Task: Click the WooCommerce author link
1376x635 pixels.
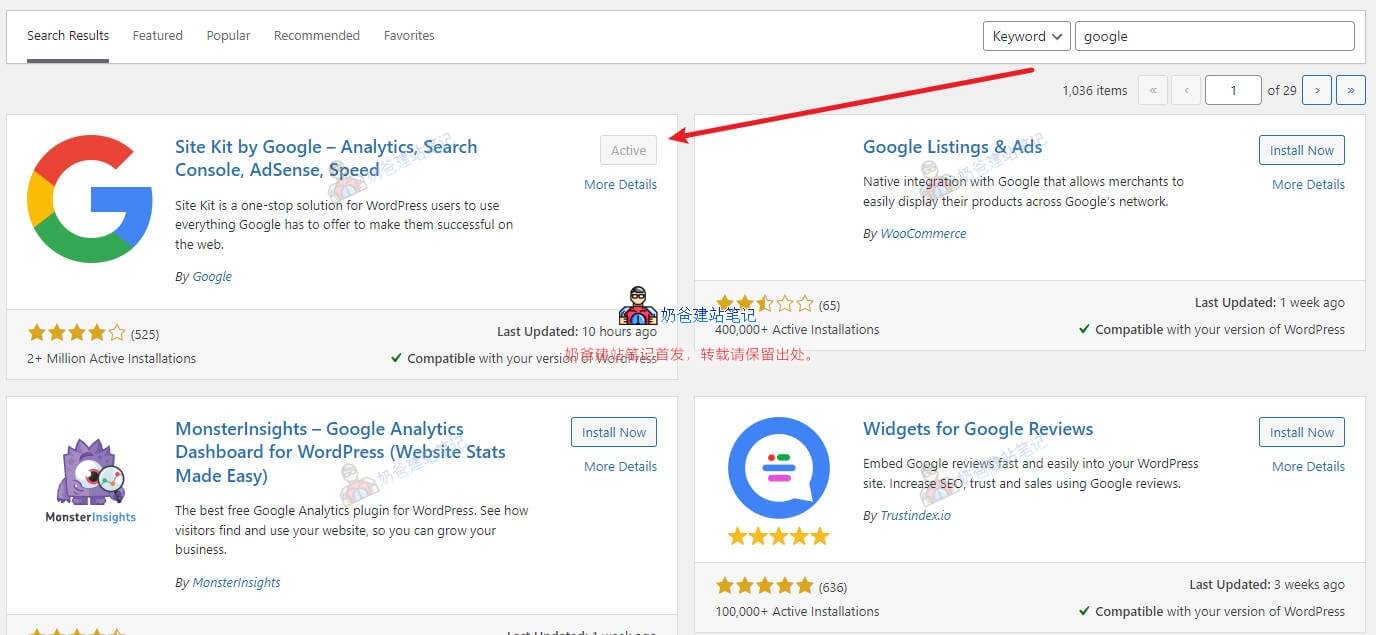Action: pyautogui.click(x=922, y=233)
